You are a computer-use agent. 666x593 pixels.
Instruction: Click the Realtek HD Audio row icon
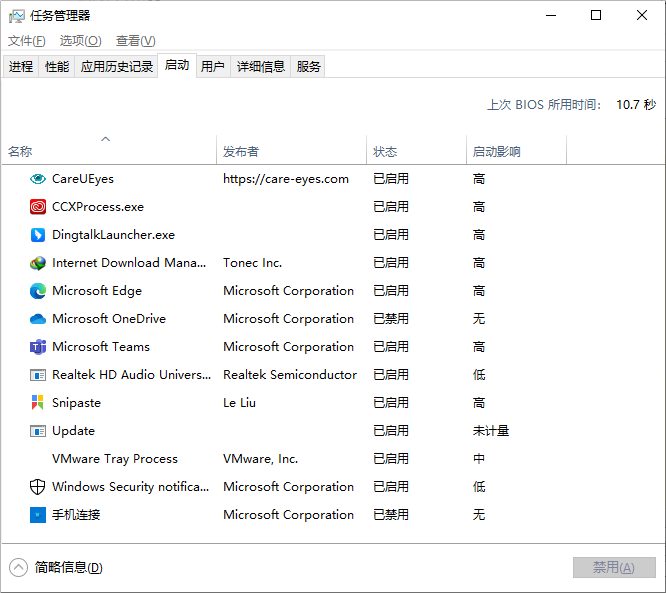pyautogui.click(x=38, y=375)
